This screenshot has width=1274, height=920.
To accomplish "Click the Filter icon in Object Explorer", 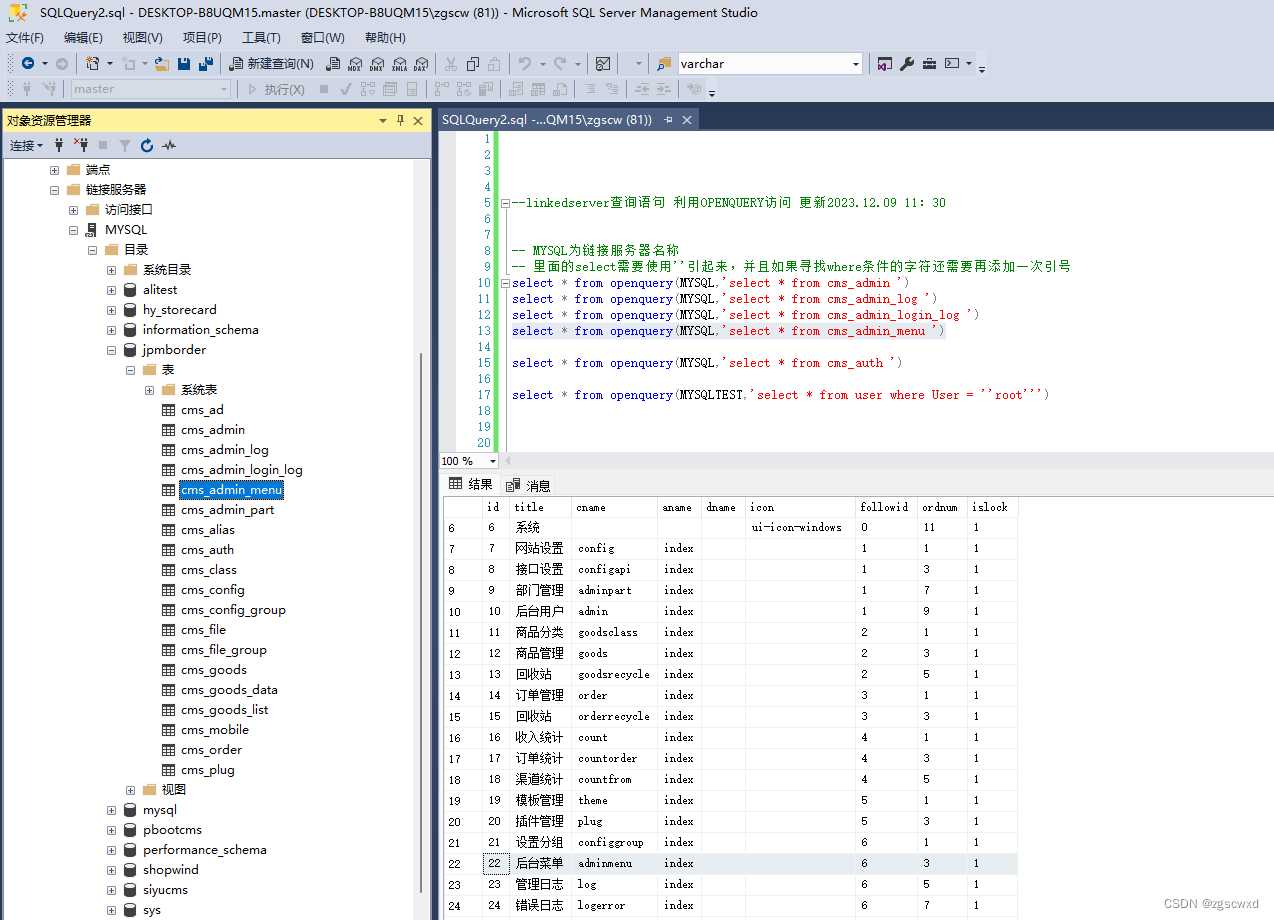I will tap(124, 145).
